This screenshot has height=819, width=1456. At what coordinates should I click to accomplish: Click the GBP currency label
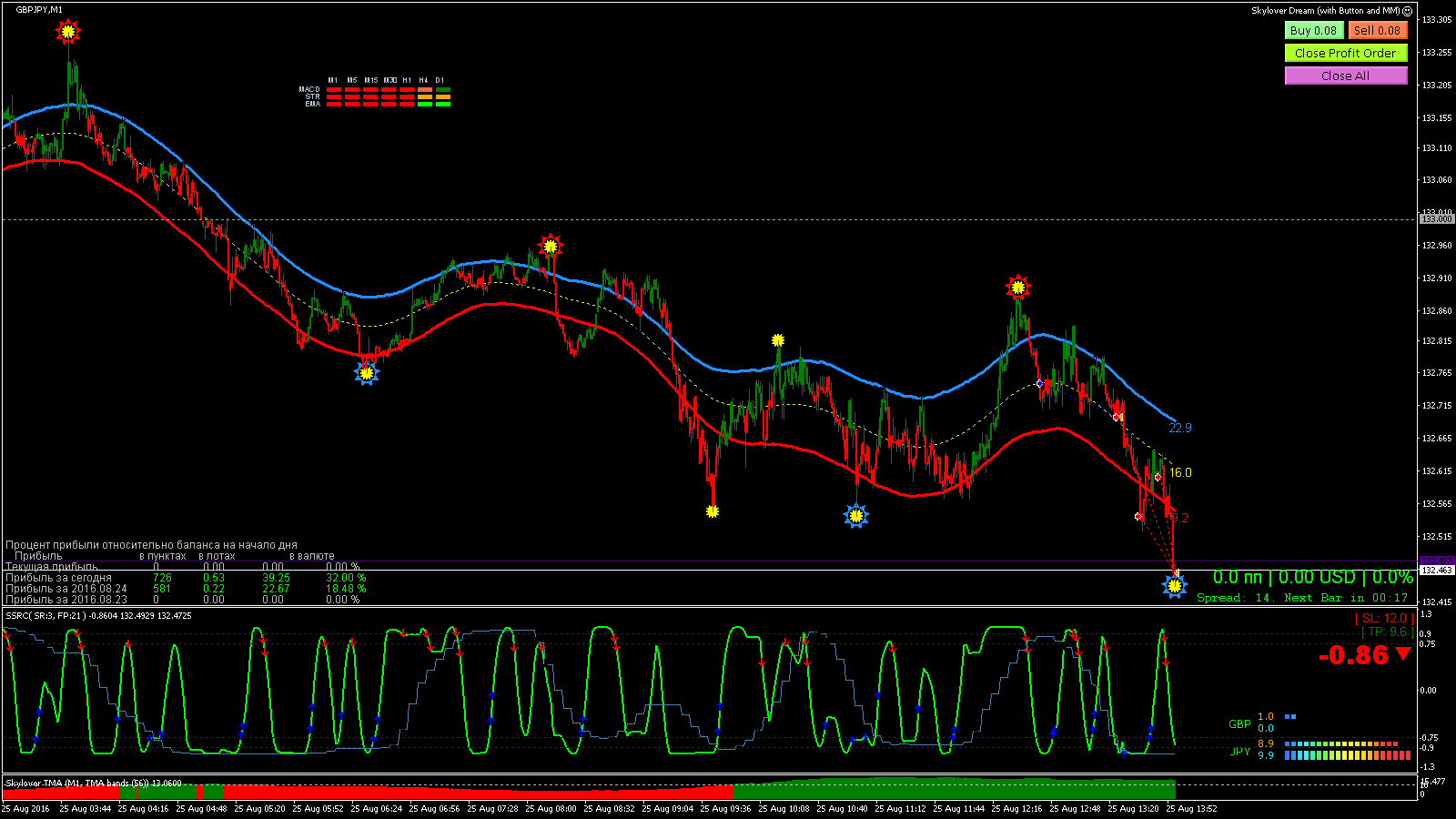(x=1239, y=724)
